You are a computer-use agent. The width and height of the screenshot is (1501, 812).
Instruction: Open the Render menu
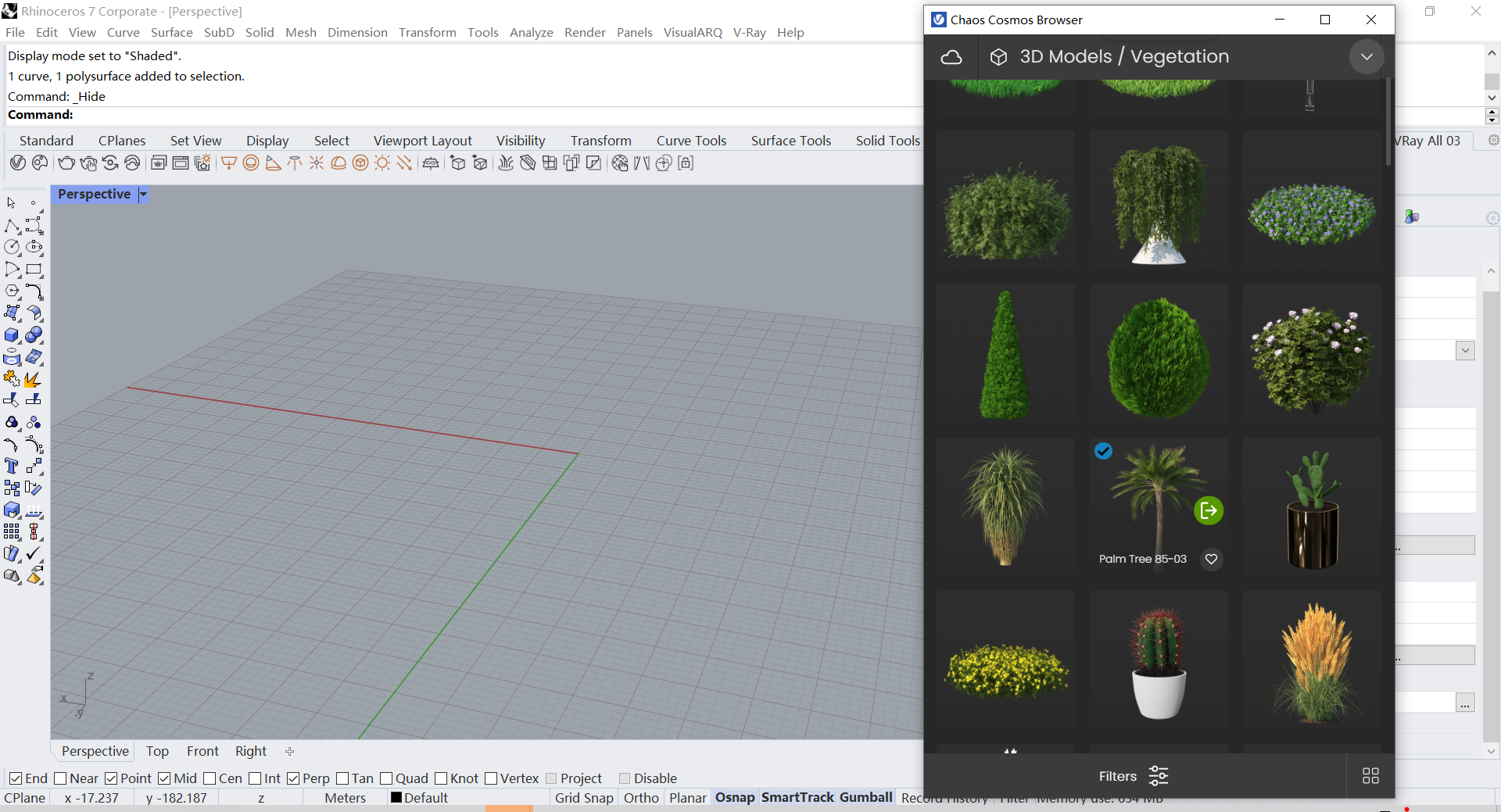pyautogui.click(x=585, y=32)
